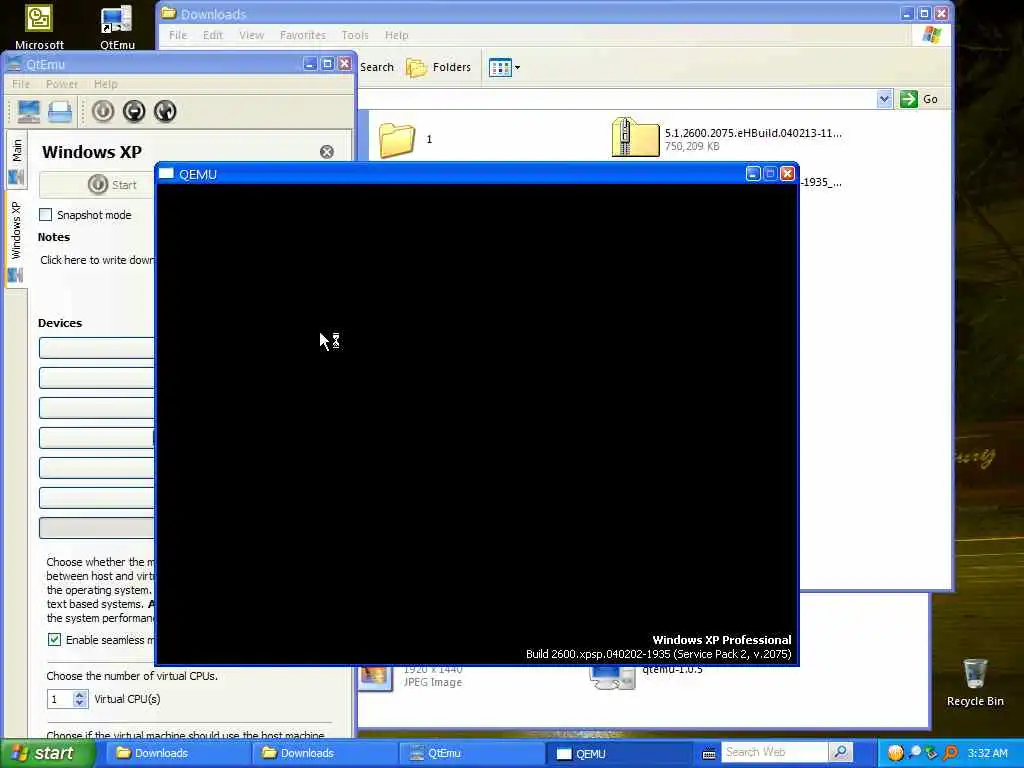
Task: Click the QtEmu window title bar icon
Action: coord(14,64)
